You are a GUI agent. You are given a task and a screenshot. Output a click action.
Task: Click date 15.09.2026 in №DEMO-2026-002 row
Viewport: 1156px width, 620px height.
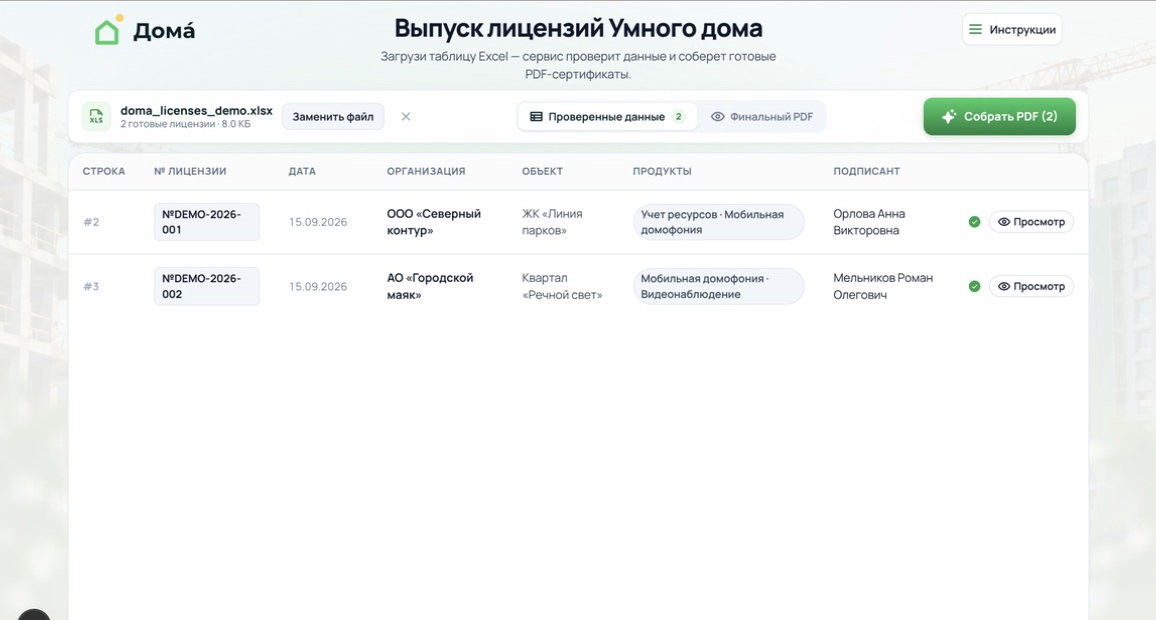[x=318, y=286]
